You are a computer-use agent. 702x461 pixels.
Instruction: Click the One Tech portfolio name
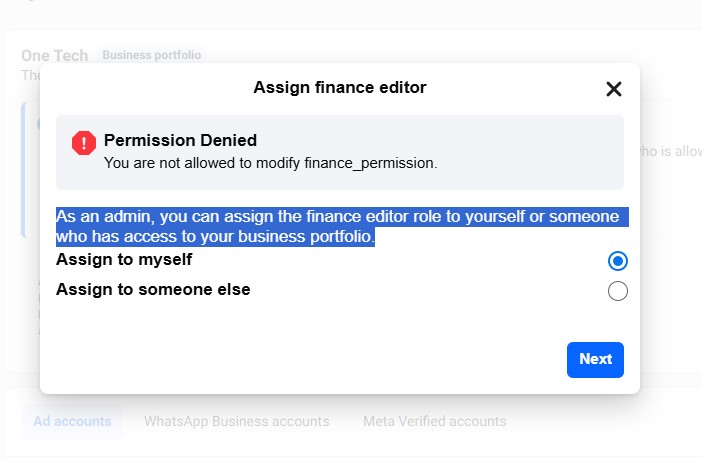(x=55, y=56)
